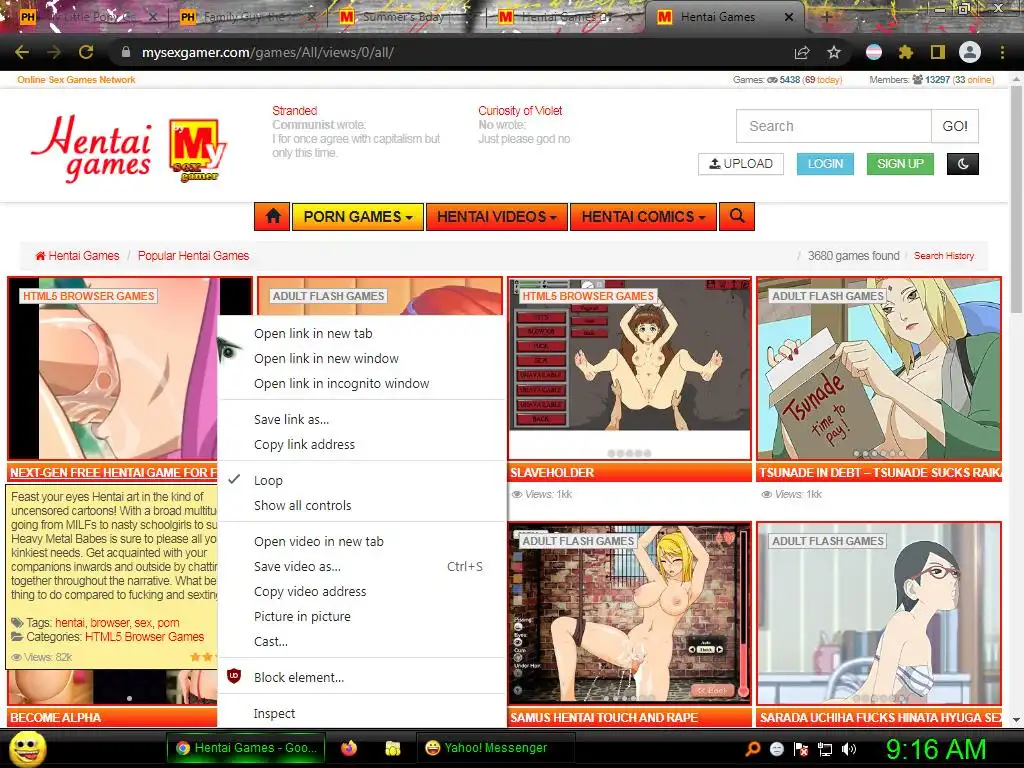This screenshot has width=1024, height=768.
Task: Reload the page with the refresh icon
Action: point(86,52)
